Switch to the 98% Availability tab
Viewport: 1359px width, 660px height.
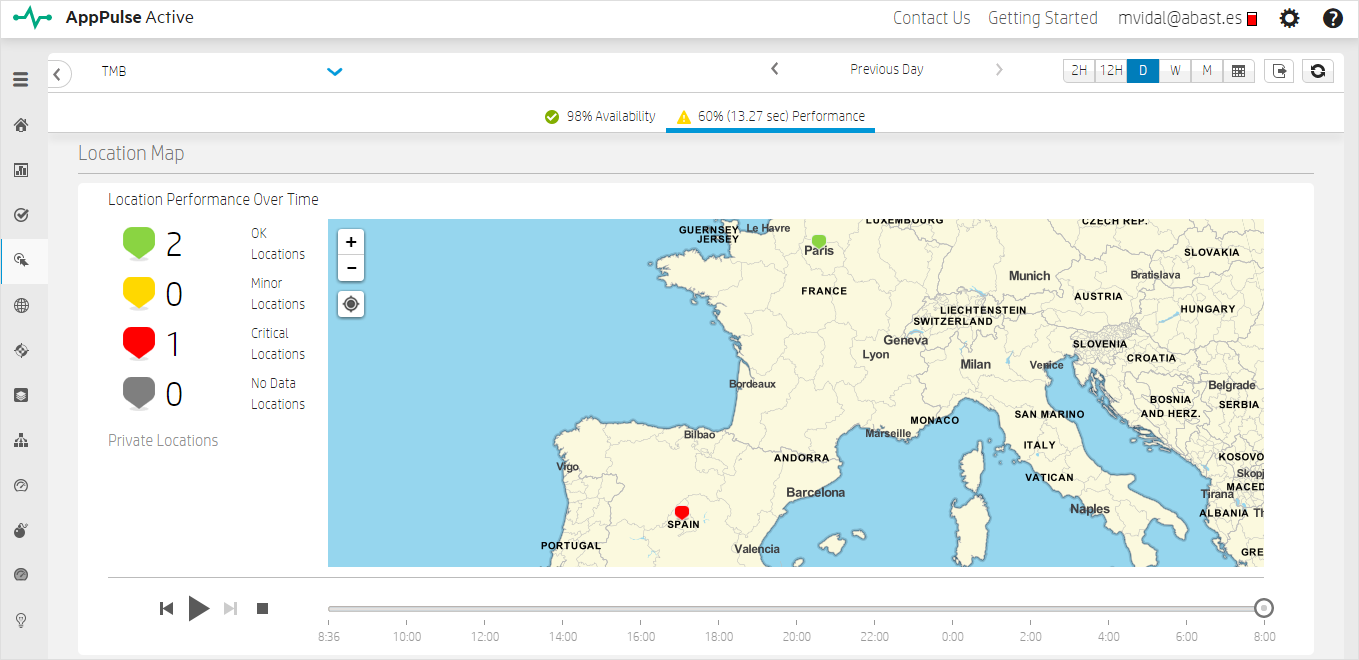[x=600, y=117]
